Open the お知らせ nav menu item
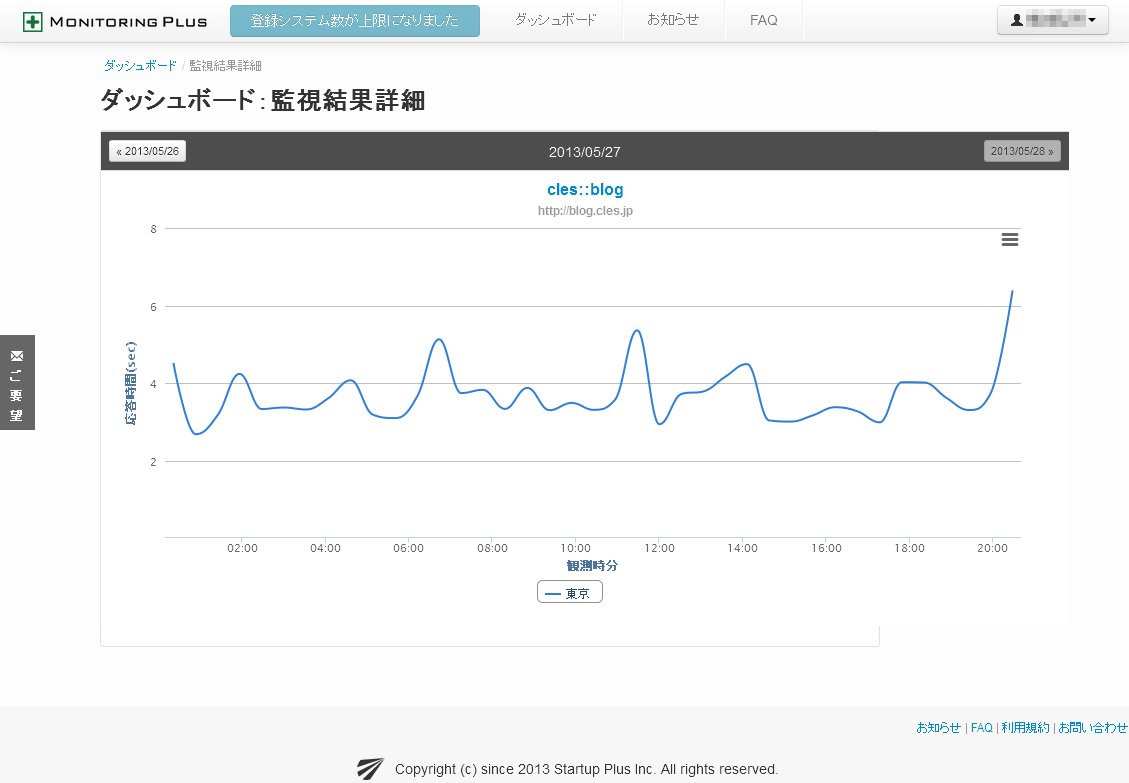Viewport: 1129px width, 783px height. (x=673, y=20)
